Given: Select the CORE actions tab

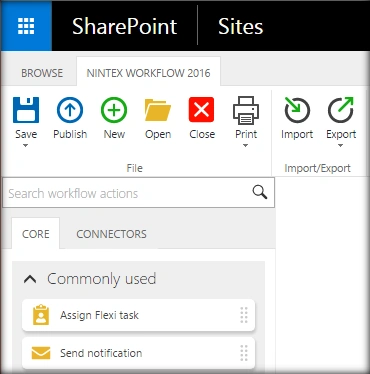Looking at the screenshot, I should [x=36, y=234].
